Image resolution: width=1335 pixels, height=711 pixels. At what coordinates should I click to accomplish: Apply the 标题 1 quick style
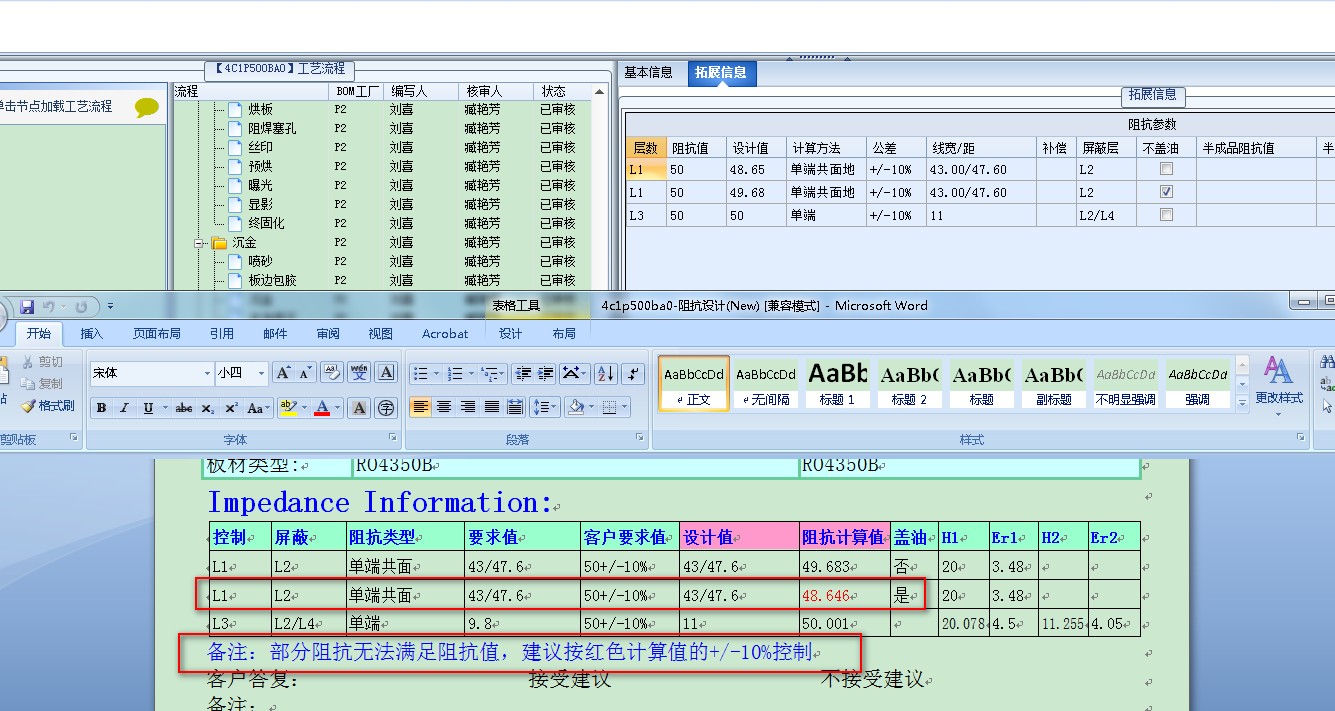(838, 383)
